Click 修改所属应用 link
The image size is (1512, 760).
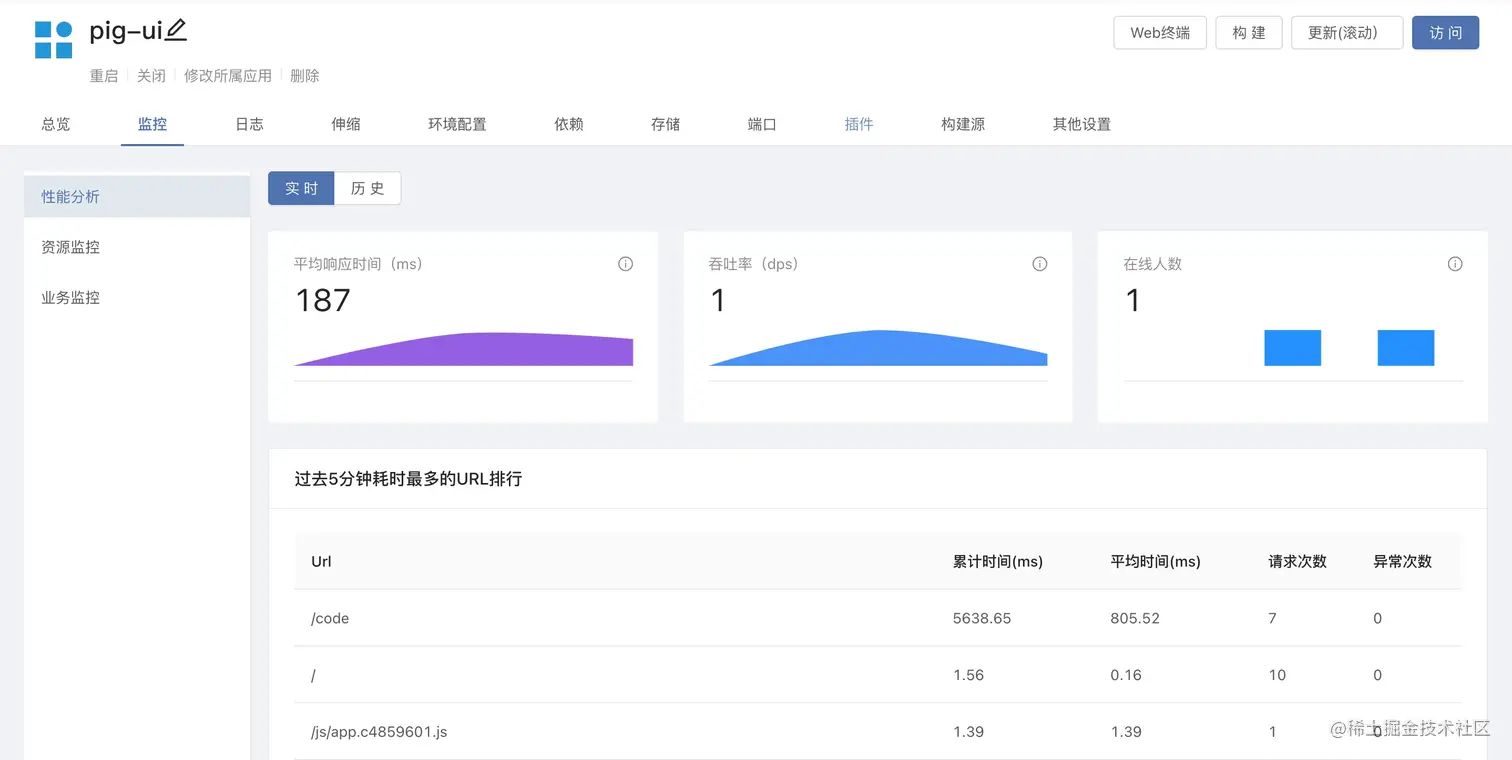point(228,76)
